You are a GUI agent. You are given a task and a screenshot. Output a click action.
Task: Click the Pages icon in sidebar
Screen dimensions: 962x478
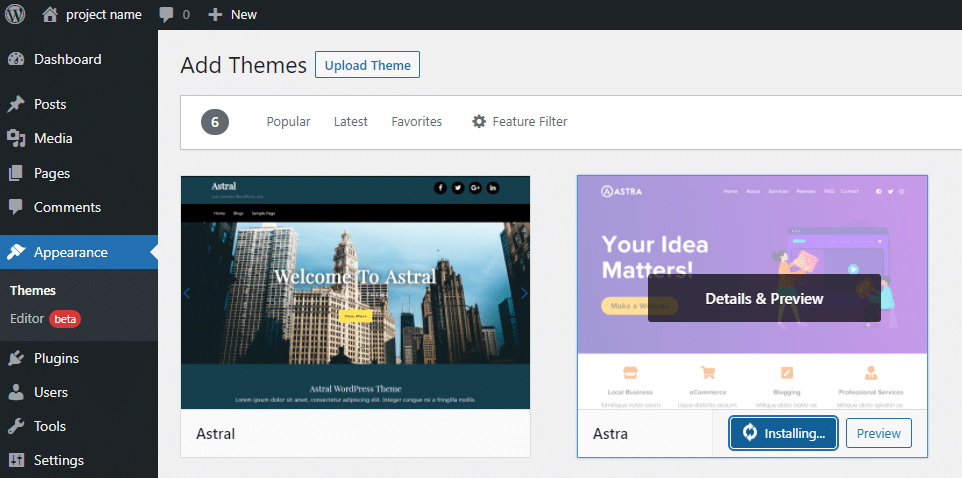[16, 174]
